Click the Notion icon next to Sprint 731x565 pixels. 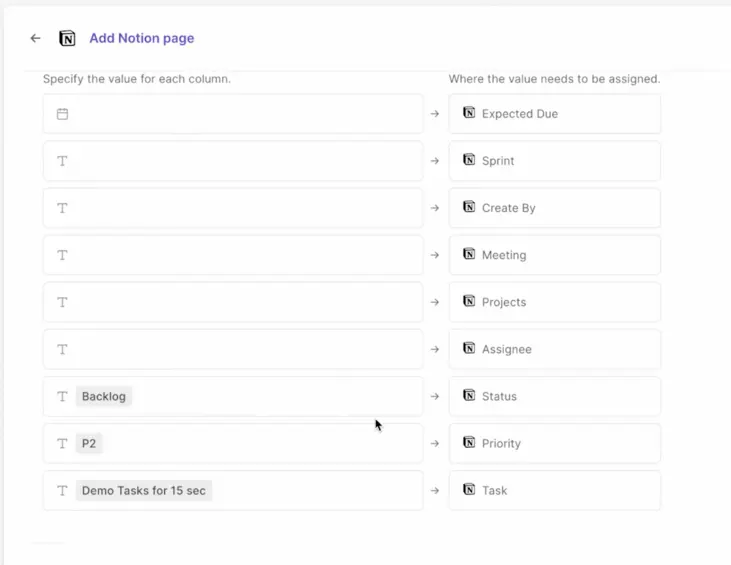pos(469,159)
